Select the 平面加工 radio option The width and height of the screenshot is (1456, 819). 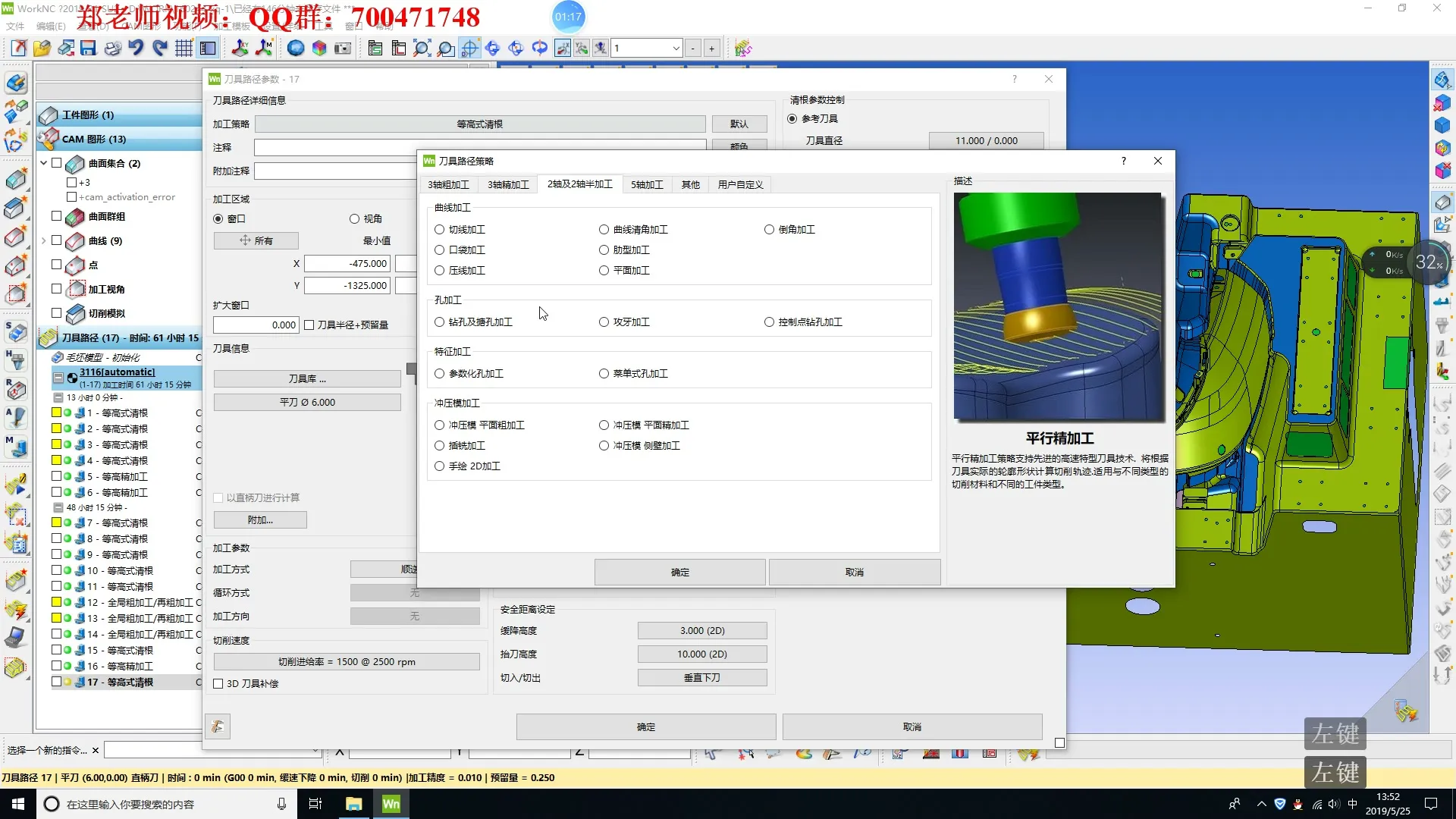[604, 270]
